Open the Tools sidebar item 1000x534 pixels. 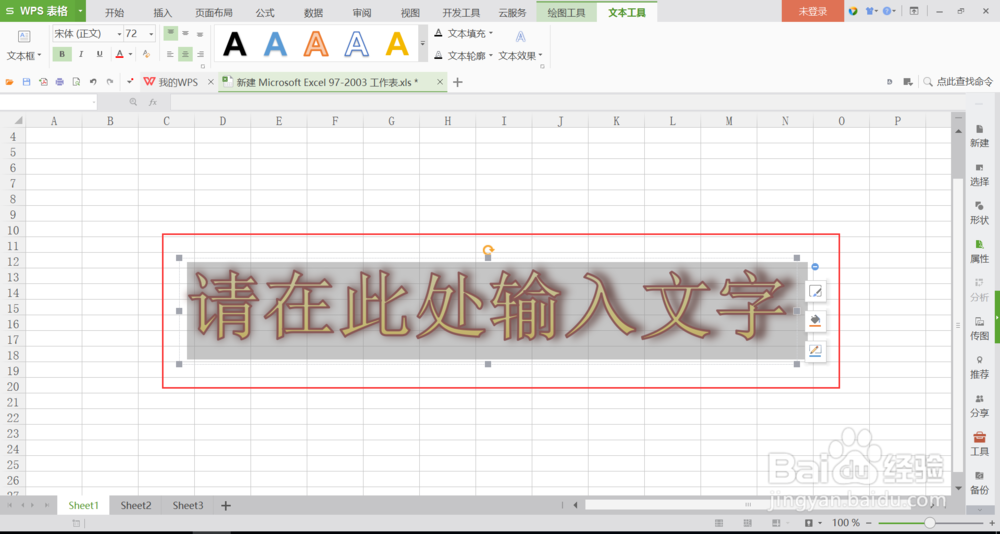pyautogui.click(x=980, y=445)
